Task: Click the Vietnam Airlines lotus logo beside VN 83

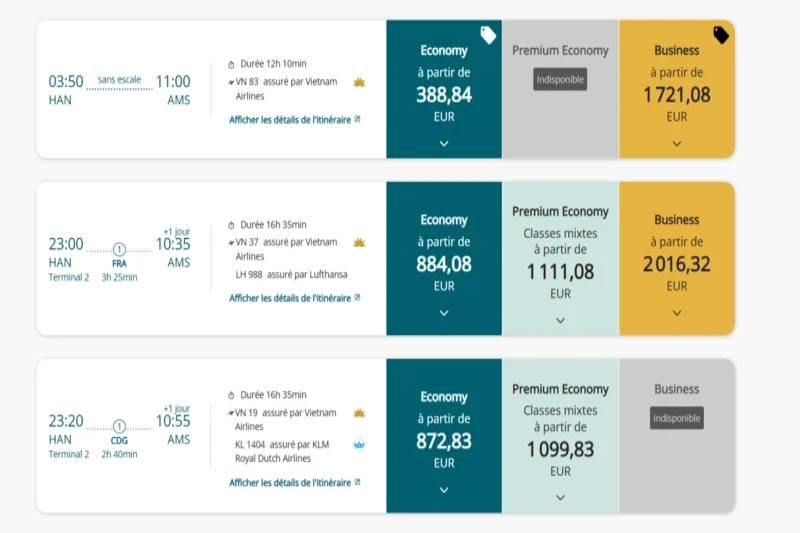Action: (359, 82)
